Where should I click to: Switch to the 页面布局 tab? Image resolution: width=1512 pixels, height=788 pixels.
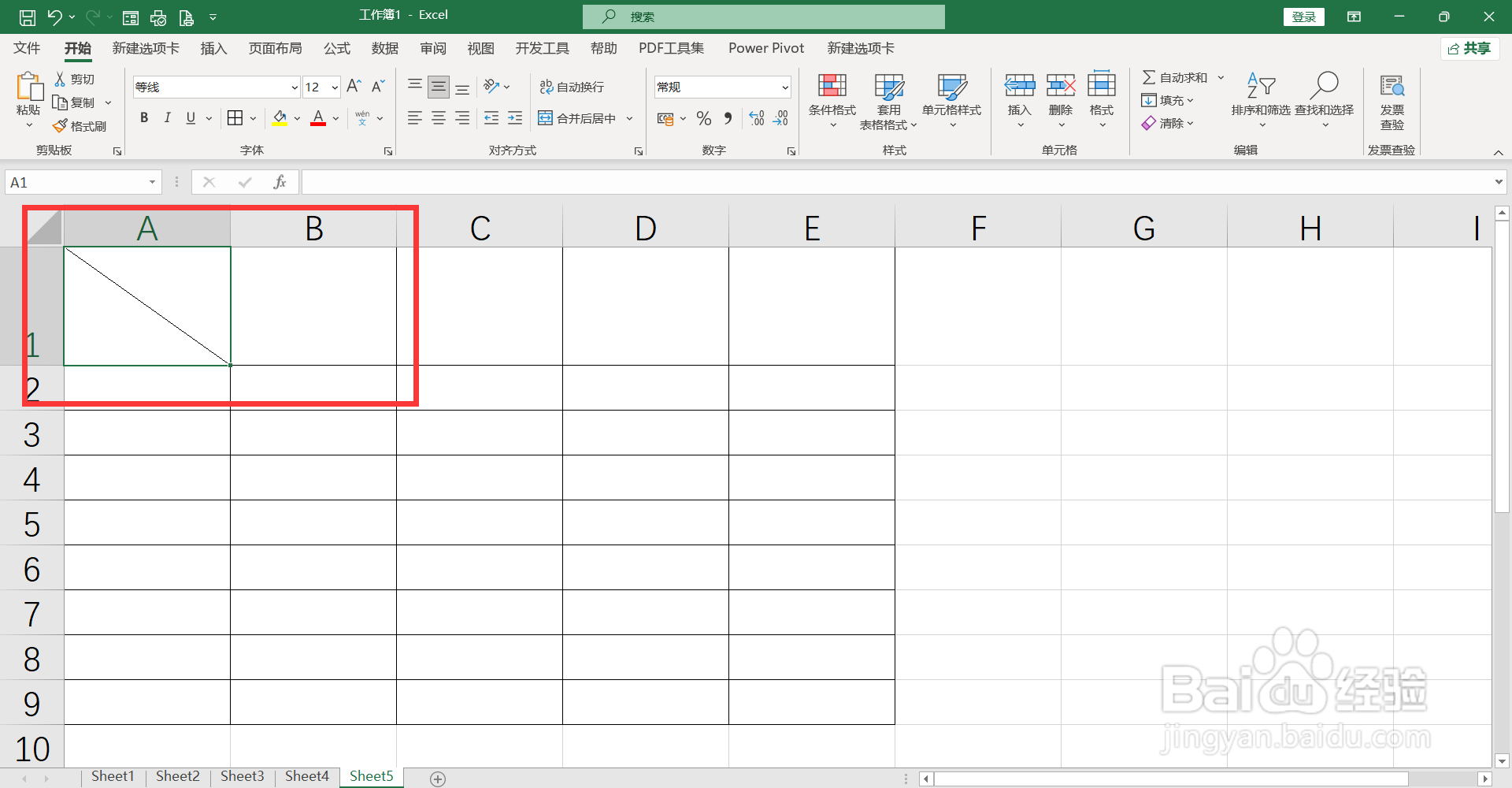(x=275, y=48)
